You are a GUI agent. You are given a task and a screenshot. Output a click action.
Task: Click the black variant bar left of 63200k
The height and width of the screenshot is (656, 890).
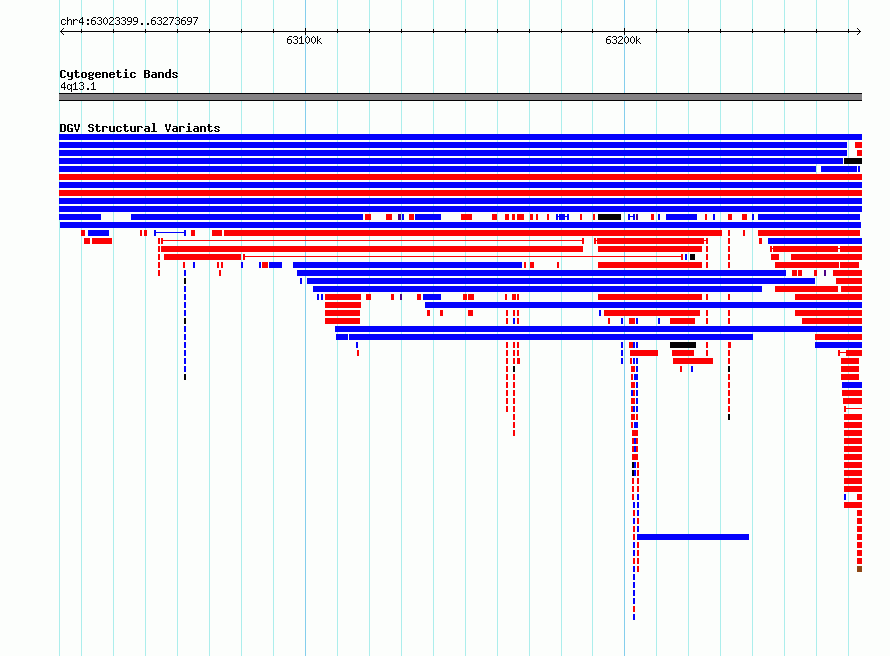pos(609,217)
